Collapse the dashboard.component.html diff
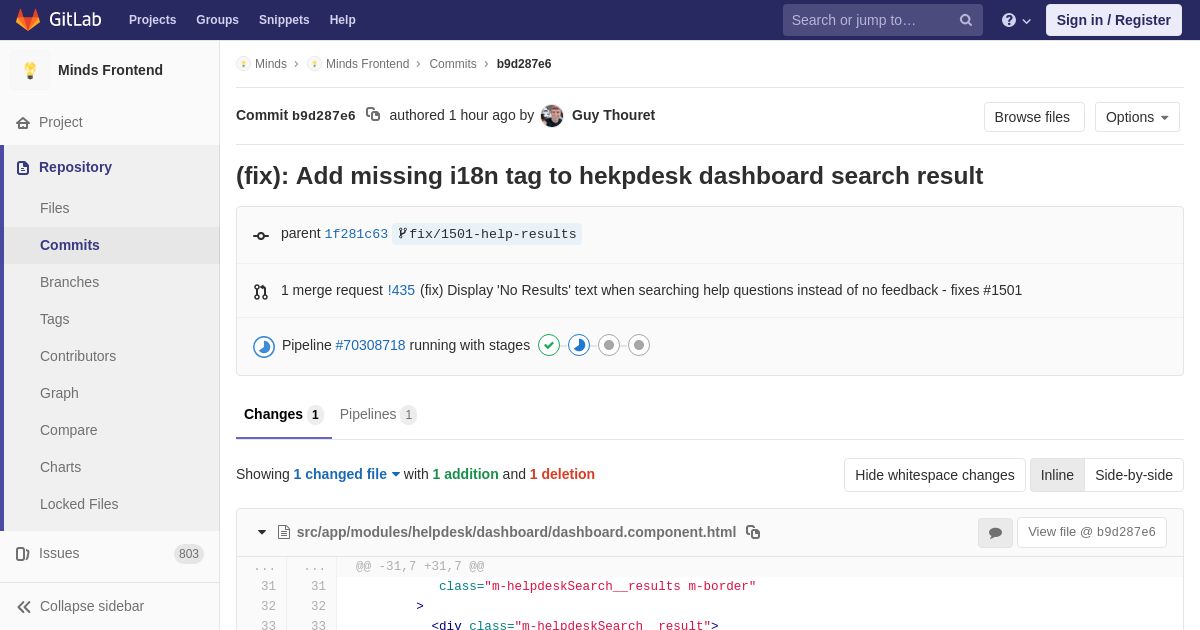The width and height of the screenshot is (1200, 630). 262,532
